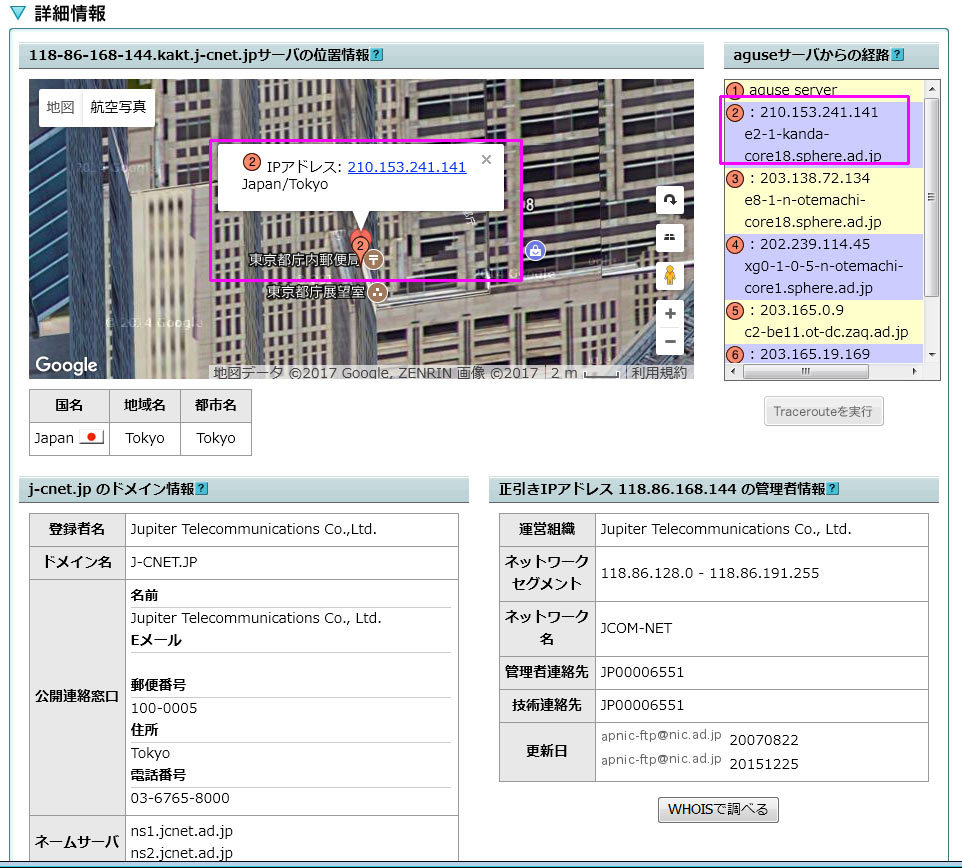Screen dimensions: 962x868
Task: Open help icon beside 管理者情報 heading
Action: tap(833, 489)
